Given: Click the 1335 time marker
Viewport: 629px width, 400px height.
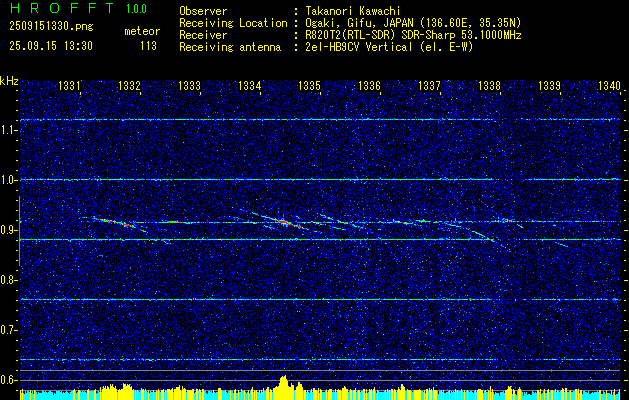Looking at the screenshot, I should [x=309, y=85].
